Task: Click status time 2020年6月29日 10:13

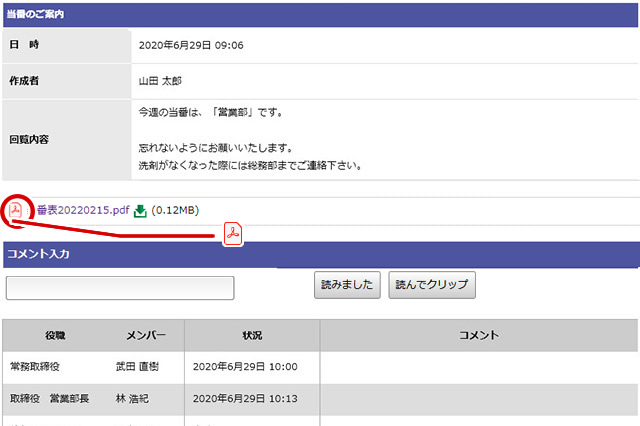Action: [245, 399]
